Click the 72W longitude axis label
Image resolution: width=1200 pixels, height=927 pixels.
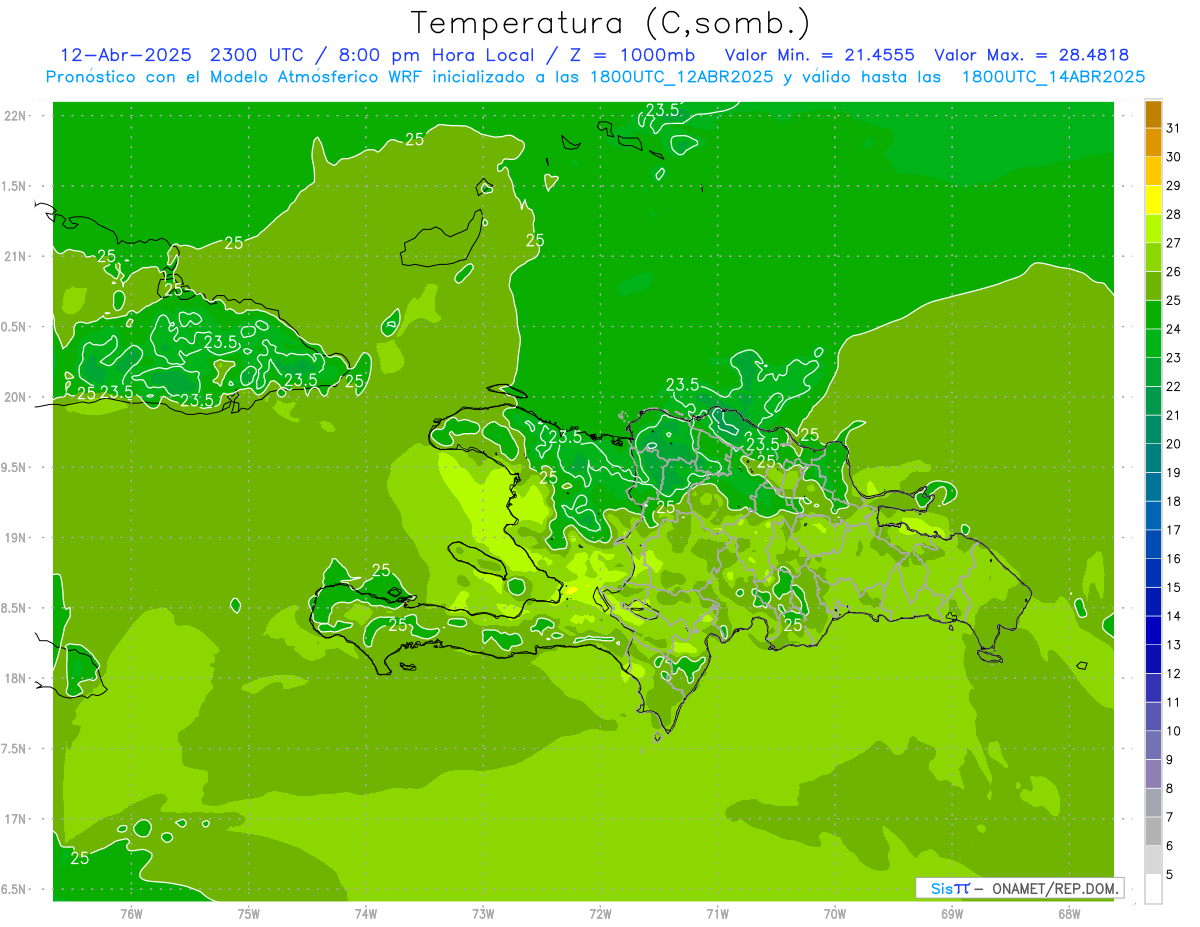tap(600, 913)
